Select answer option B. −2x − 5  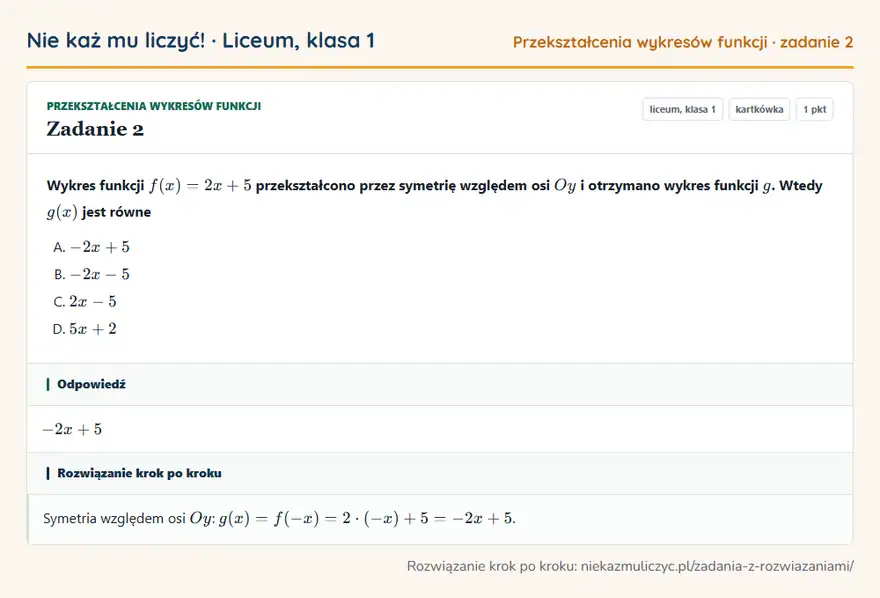[91, 274]
